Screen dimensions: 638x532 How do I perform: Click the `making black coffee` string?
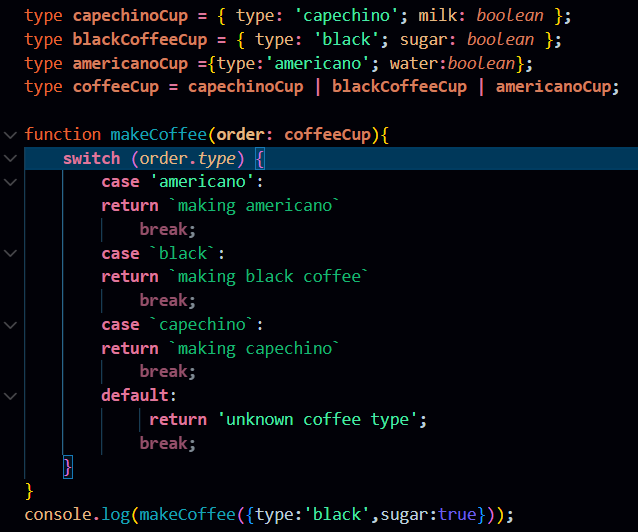[x=268, y=277]
